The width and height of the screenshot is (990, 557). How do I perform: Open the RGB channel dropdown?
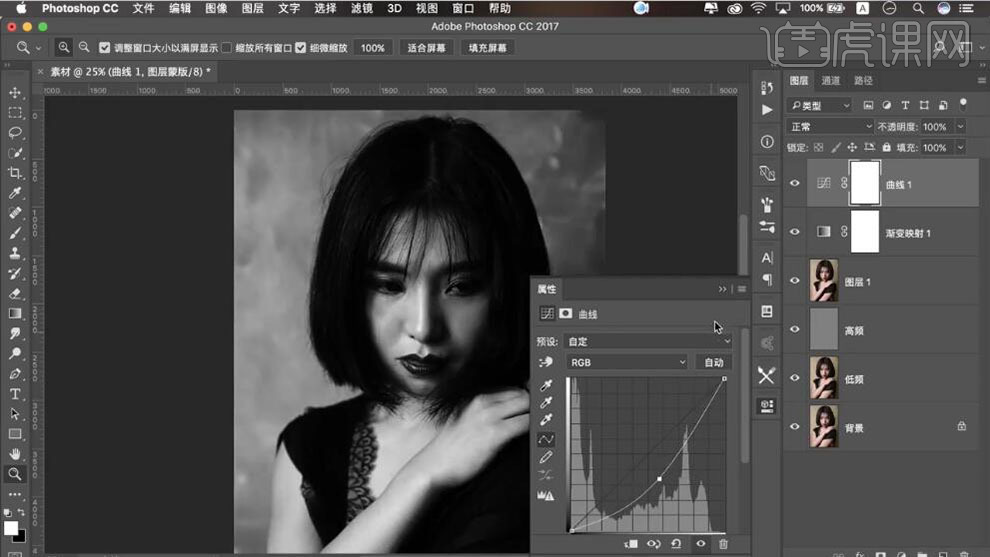(628, 362)
